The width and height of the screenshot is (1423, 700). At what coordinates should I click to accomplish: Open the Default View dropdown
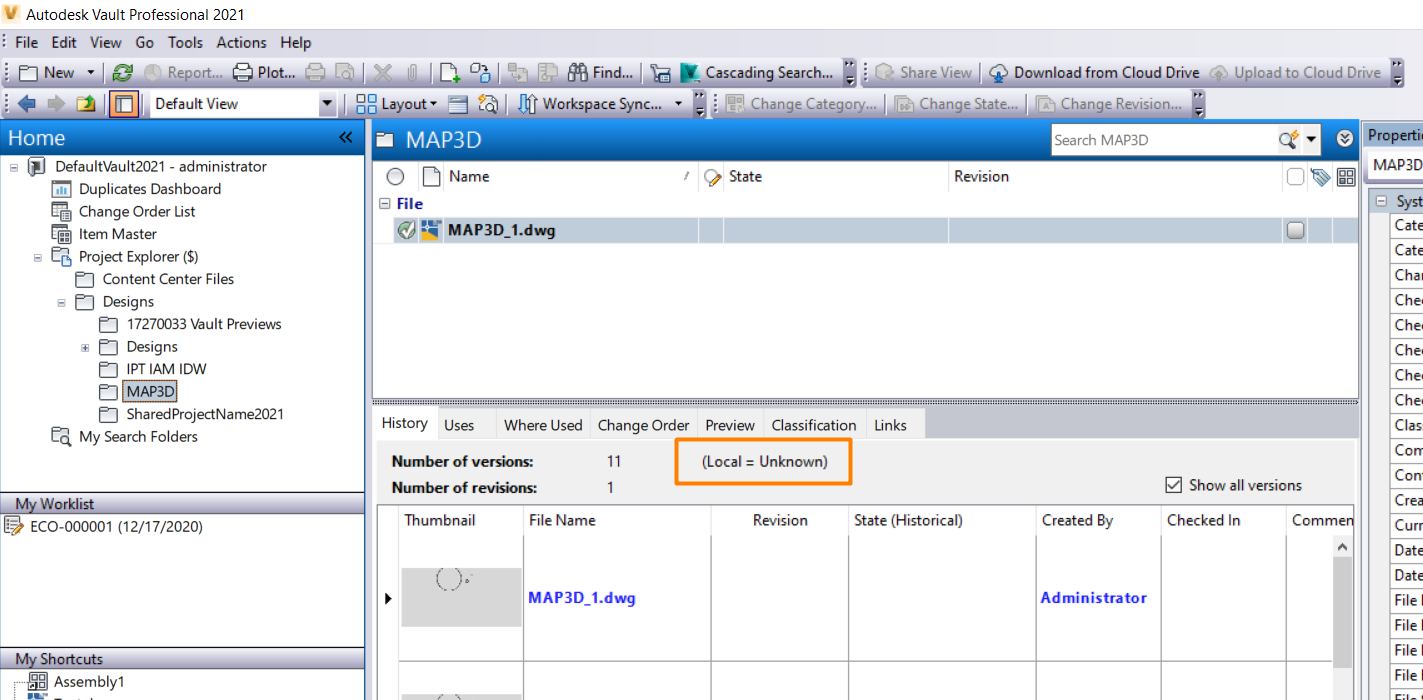(327, 103)
